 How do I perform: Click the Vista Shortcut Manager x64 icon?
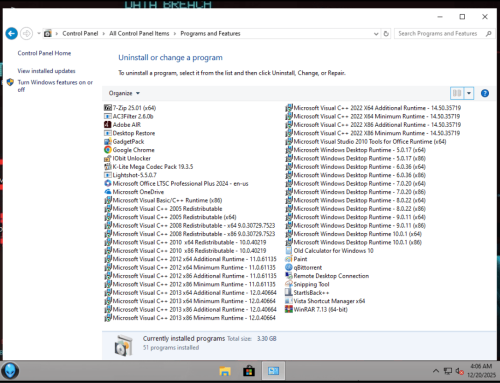click(289, 301)
